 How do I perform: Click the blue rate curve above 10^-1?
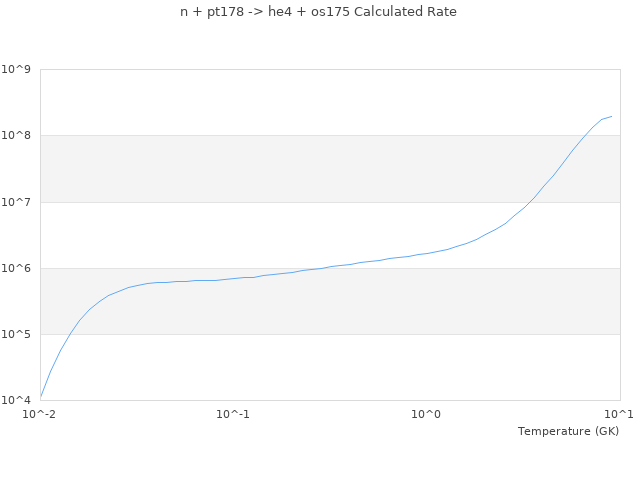233,278
